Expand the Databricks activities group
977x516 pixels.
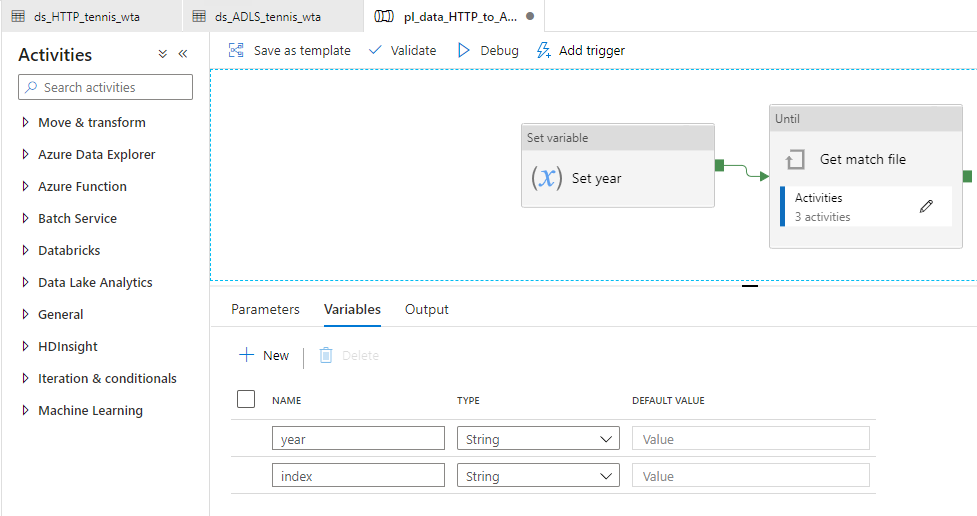click(x=26, y=251)
